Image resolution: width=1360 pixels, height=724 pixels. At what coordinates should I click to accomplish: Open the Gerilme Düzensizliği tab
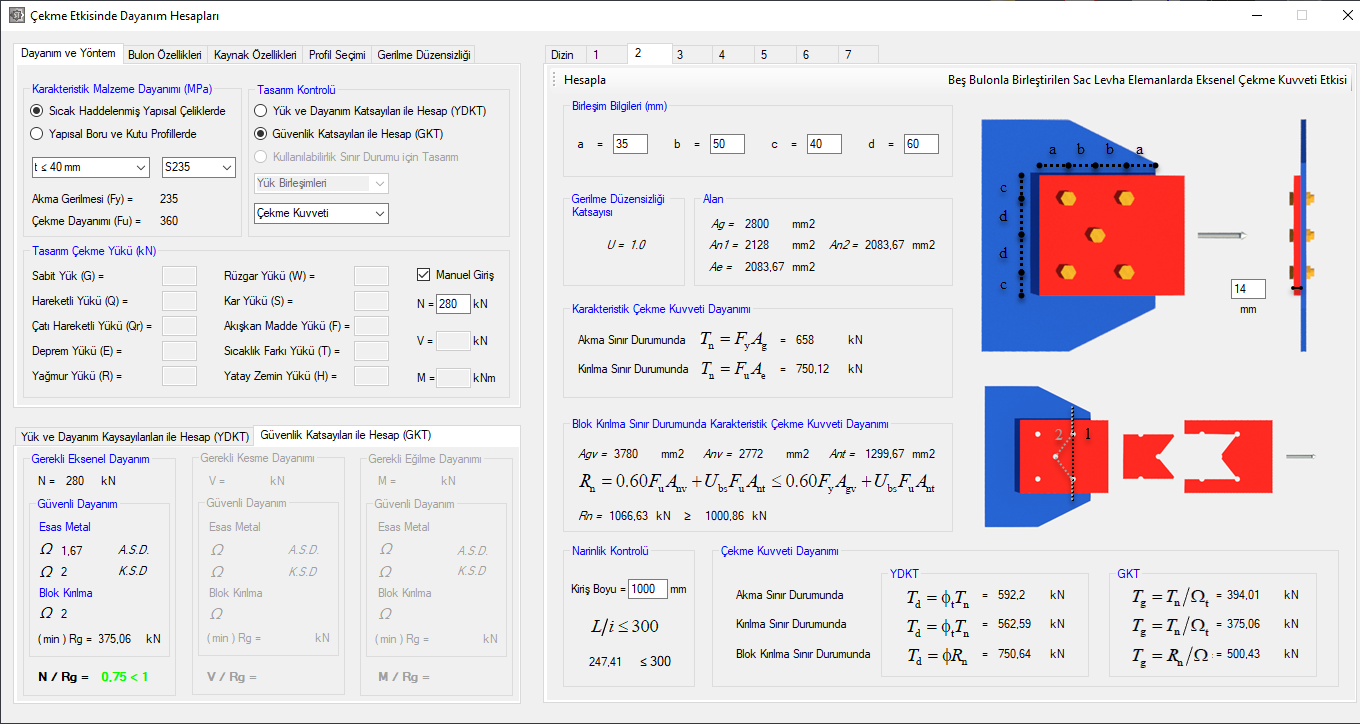point(424,55)
